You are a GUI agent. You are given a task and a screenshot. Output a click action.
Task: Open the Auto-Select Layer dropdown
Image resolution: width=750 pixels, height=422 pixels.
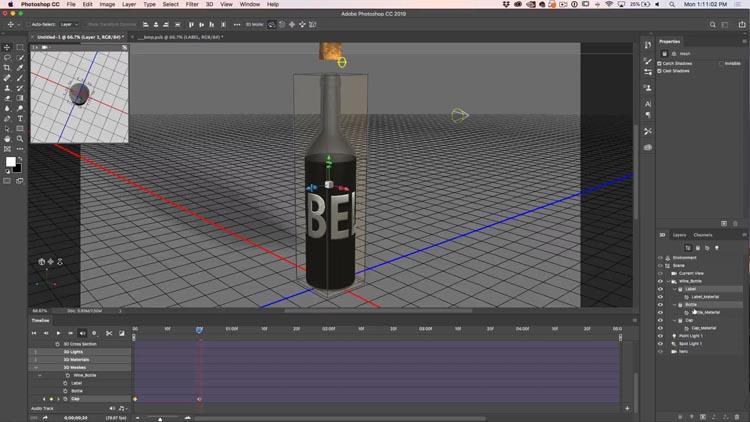(69, 24)
